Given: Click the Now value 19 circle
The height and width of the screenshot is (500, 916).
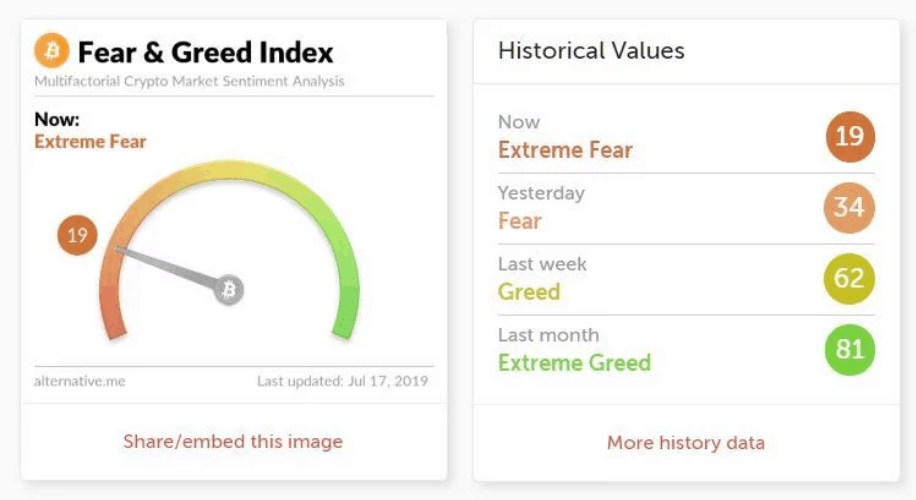Looking at the screenshot, I should click(849, 135).
